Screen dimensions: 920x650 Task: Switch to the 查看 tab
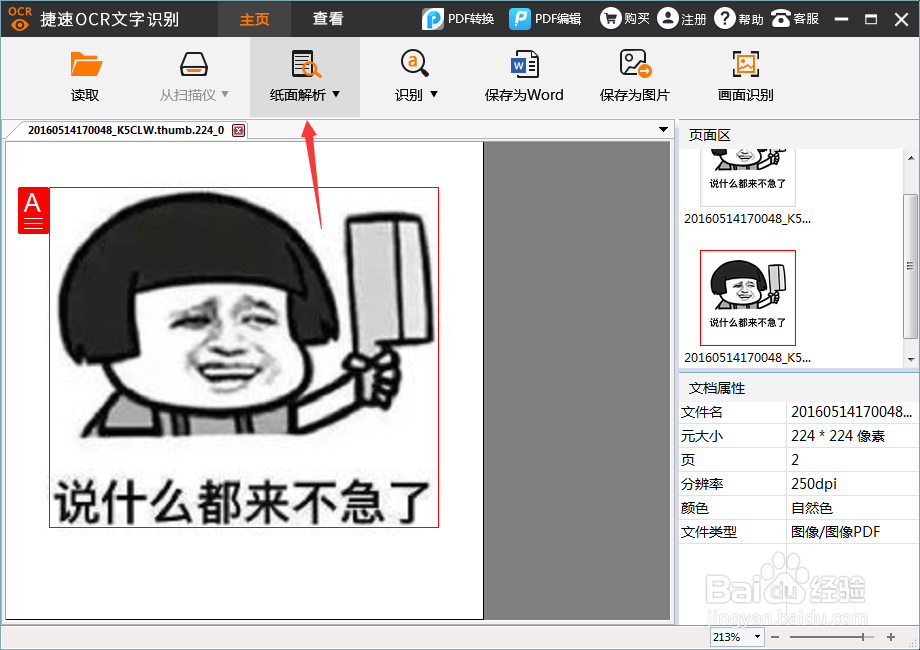[x=327, y=19]
